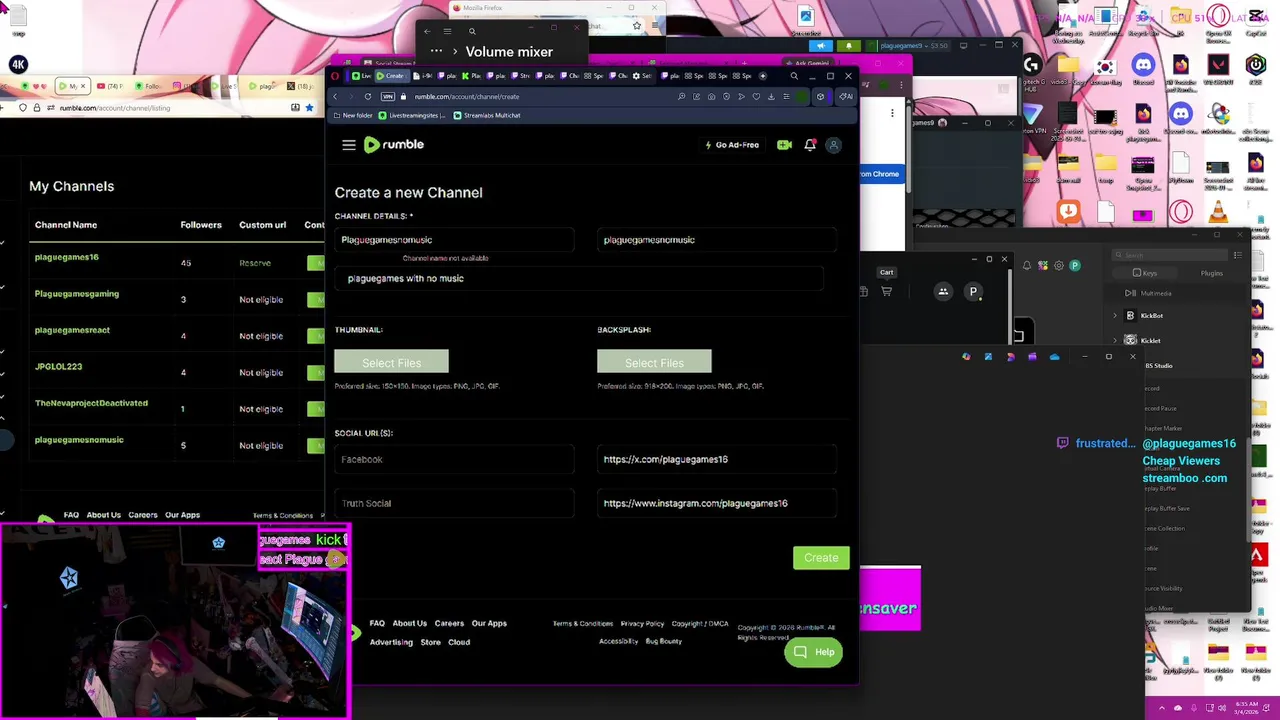The height and width of the screenshot is (720, 1280).
Task: Click the x.com/plaguegames16 URL field
Action: (x=717, y=460)
